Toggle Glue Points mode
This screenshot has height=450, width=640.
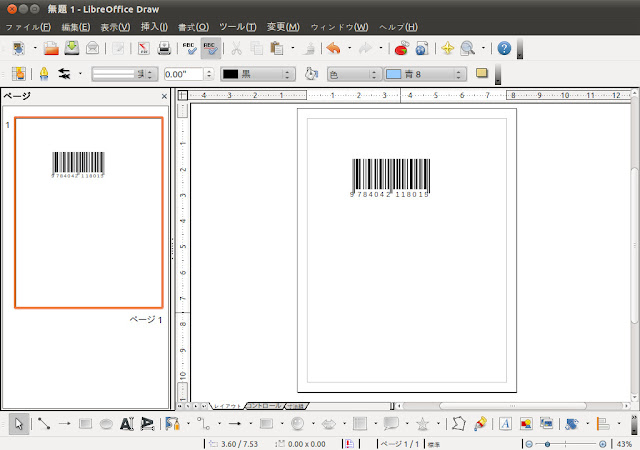pyautogui.click(x=480, y=424)
